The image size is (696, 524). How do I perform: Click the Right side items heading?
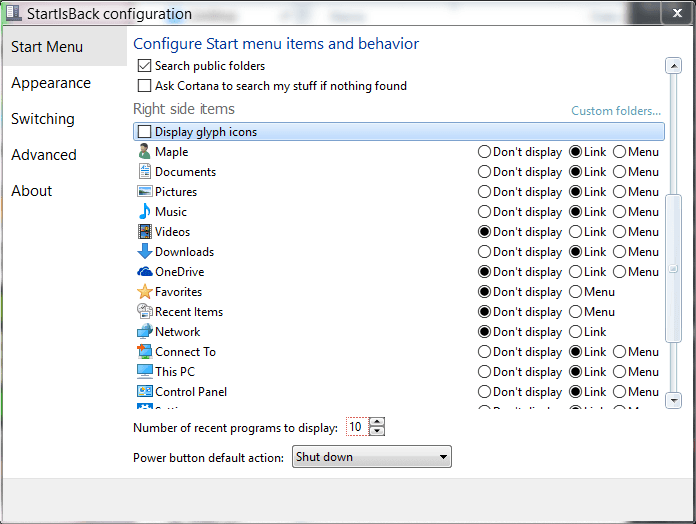pos(184,109)
